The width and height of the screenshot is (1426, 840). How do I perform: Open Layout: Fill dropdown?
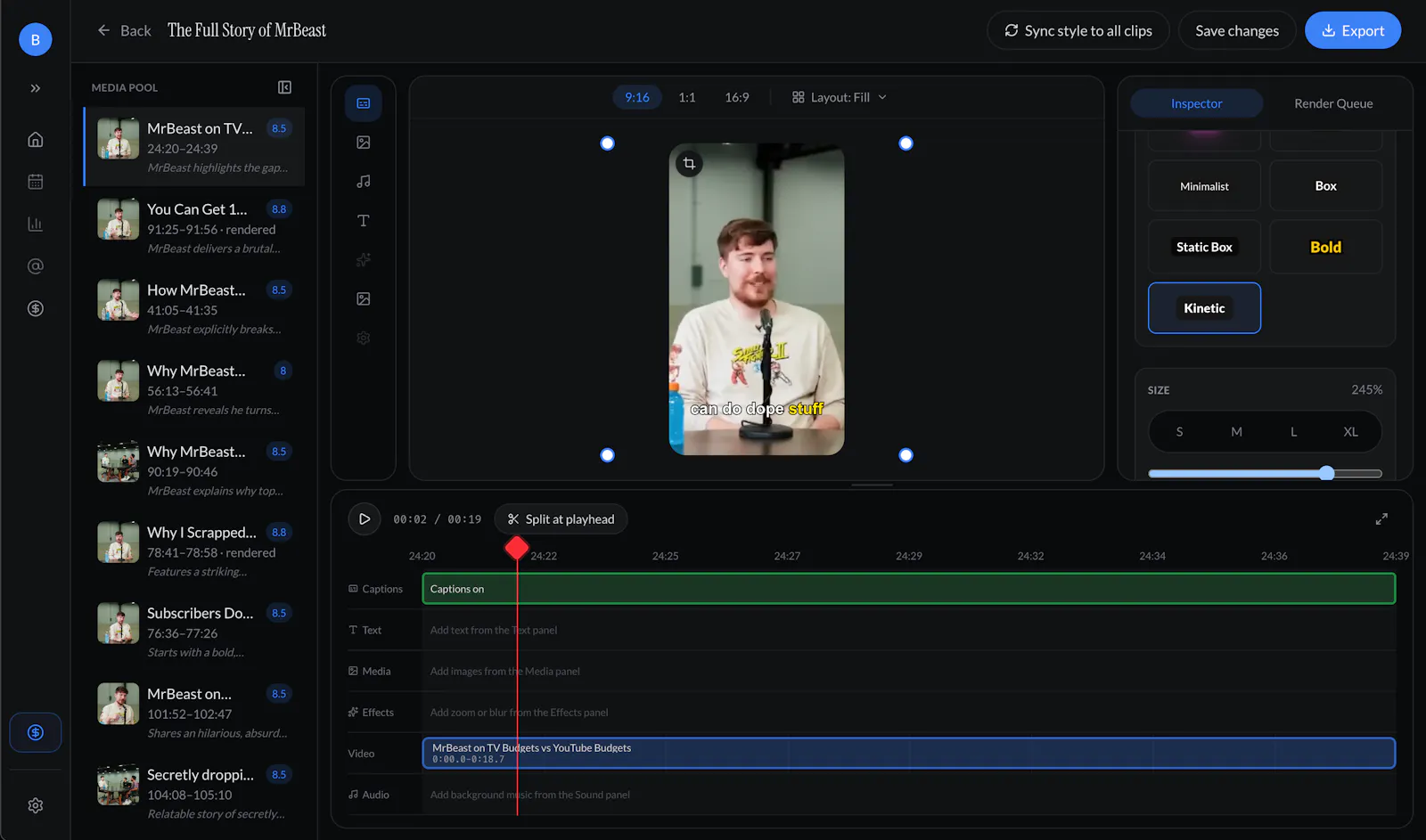(840, 97)
